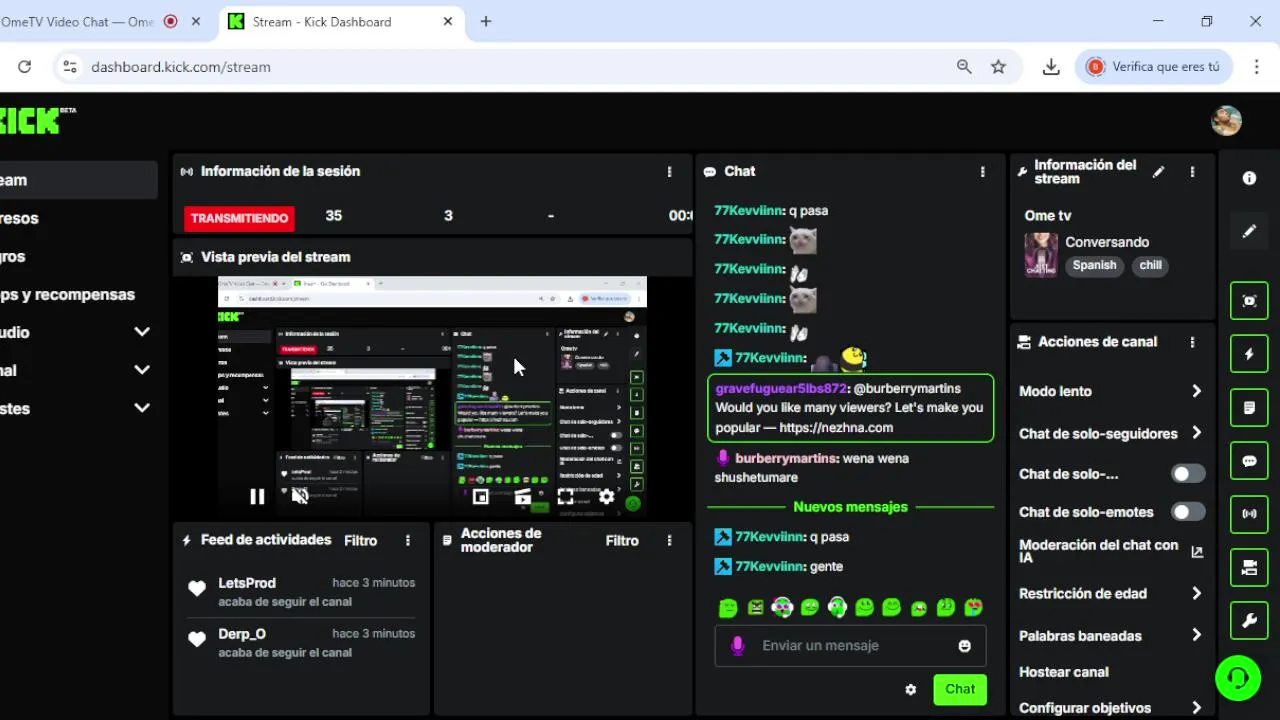Viewport: 1280px width, 720px height.
Task: Open Filtro in Acciones de moderador
Action: (x=622, y=541)
